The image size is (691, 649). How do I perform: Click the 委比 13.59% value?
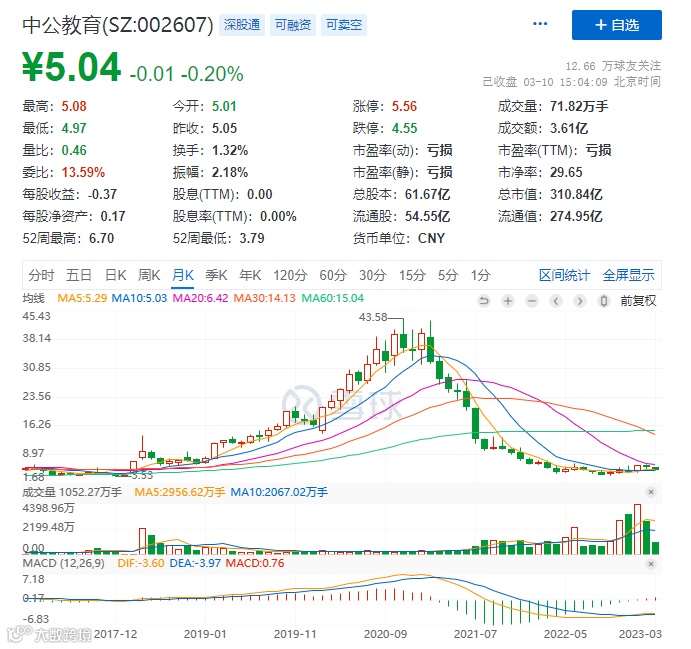(83, 172)
